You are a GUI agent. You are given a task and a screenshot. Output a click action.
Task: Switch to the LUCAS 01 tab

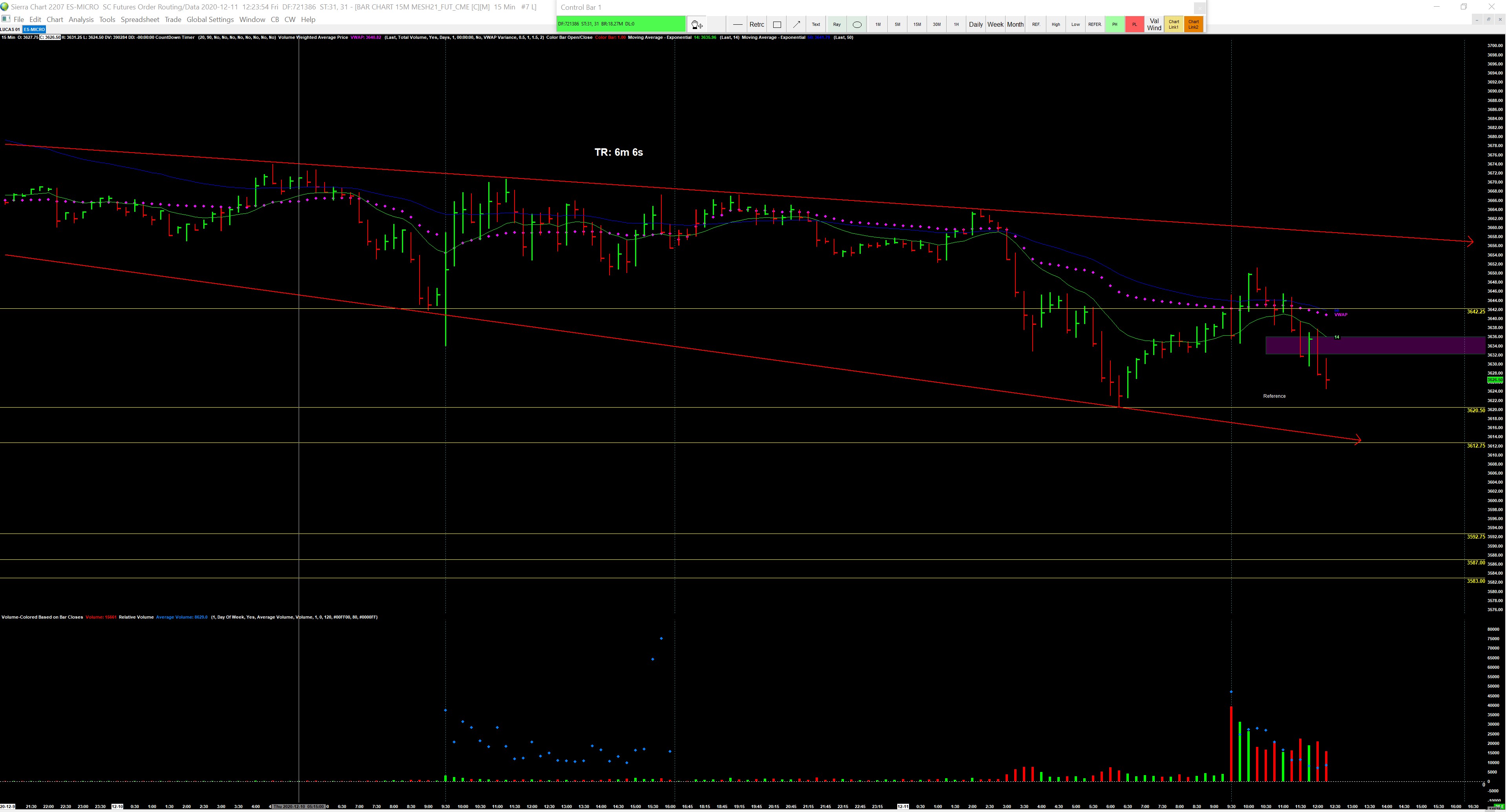[x=11, y=29]
